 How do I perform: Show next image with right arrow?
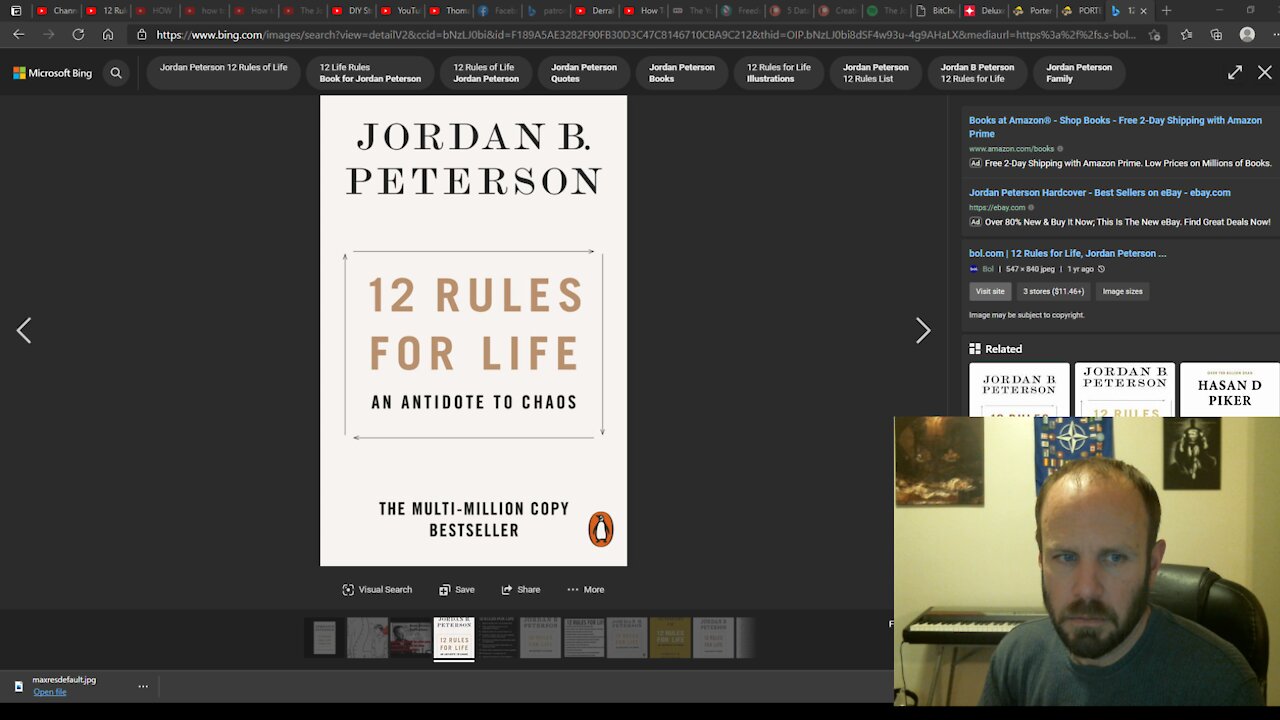pyautogui.click(x=923, y=330)
